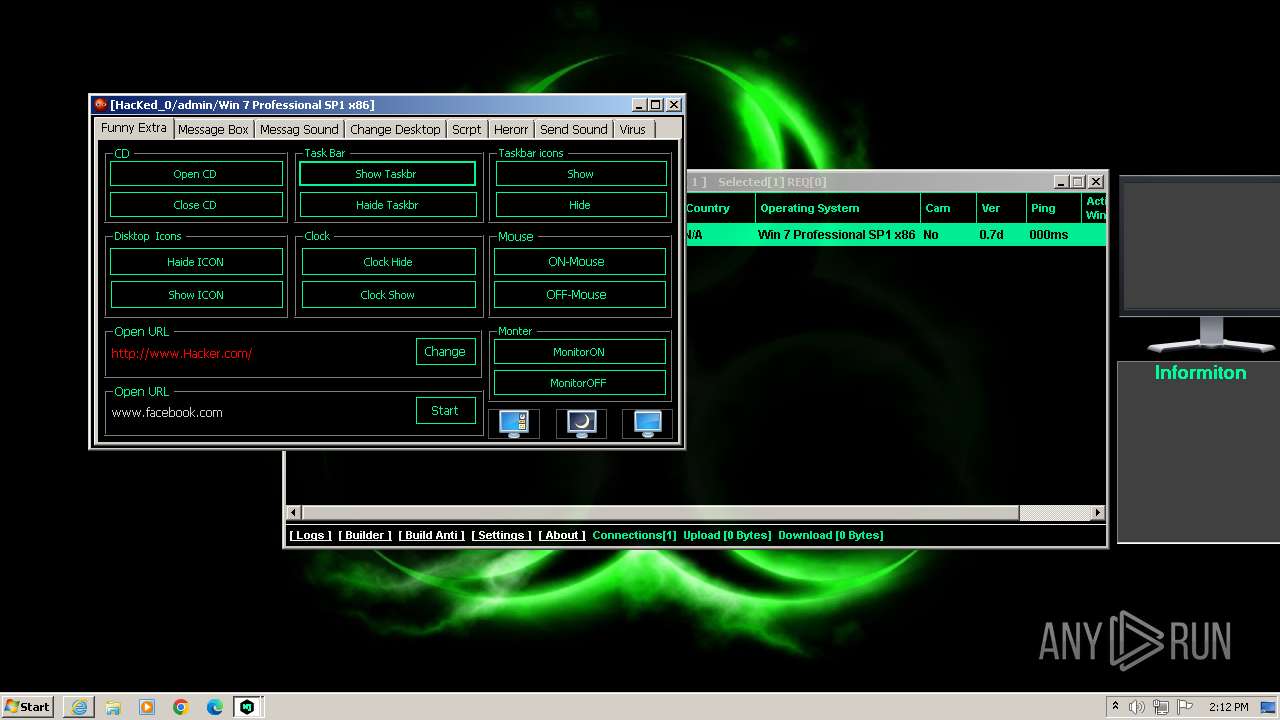Click the 2:12 PM taskbar clock

pos(1229,707)
